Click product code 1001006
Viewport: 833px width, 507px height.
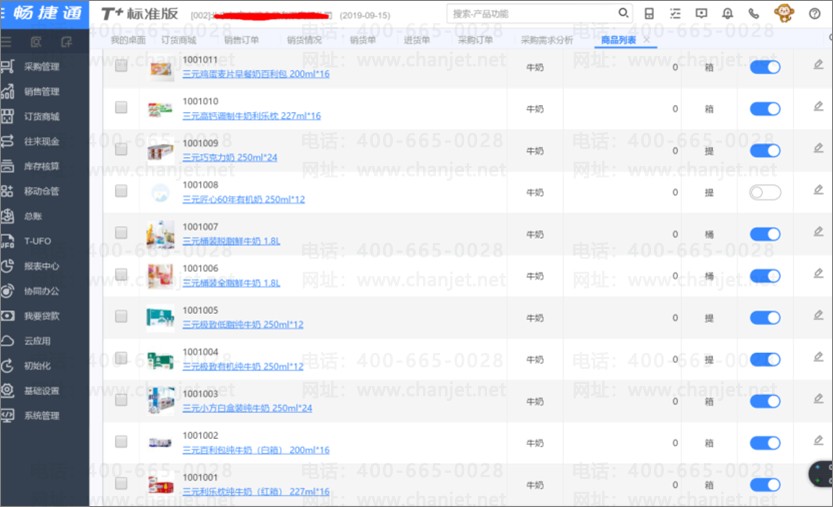click(200, 268)
